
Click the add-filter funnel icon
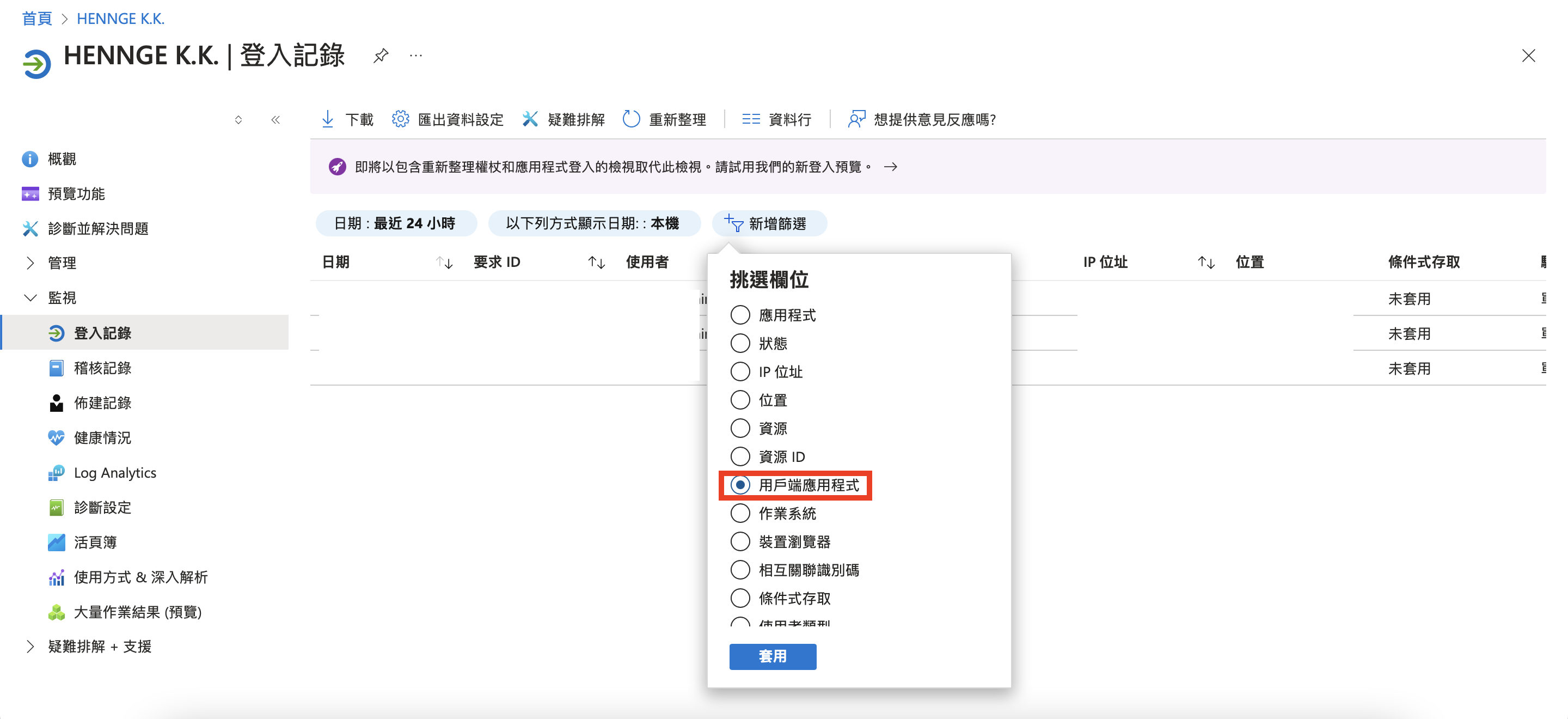pos(733,223)
